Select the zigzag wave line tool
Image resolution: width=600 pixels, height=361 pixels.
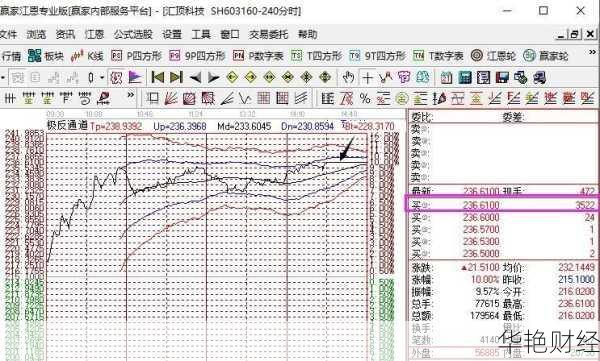tap(245, 99)
